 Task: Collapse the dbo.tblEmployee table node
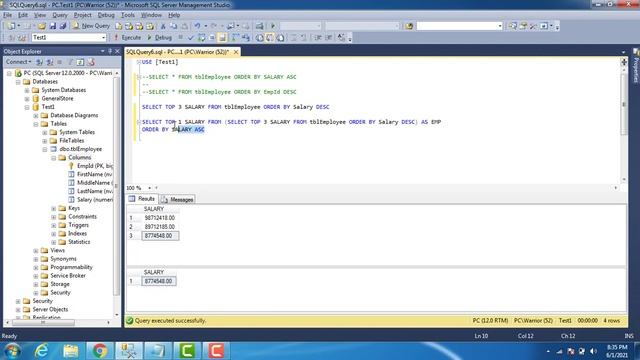click(x=45, y=149)
